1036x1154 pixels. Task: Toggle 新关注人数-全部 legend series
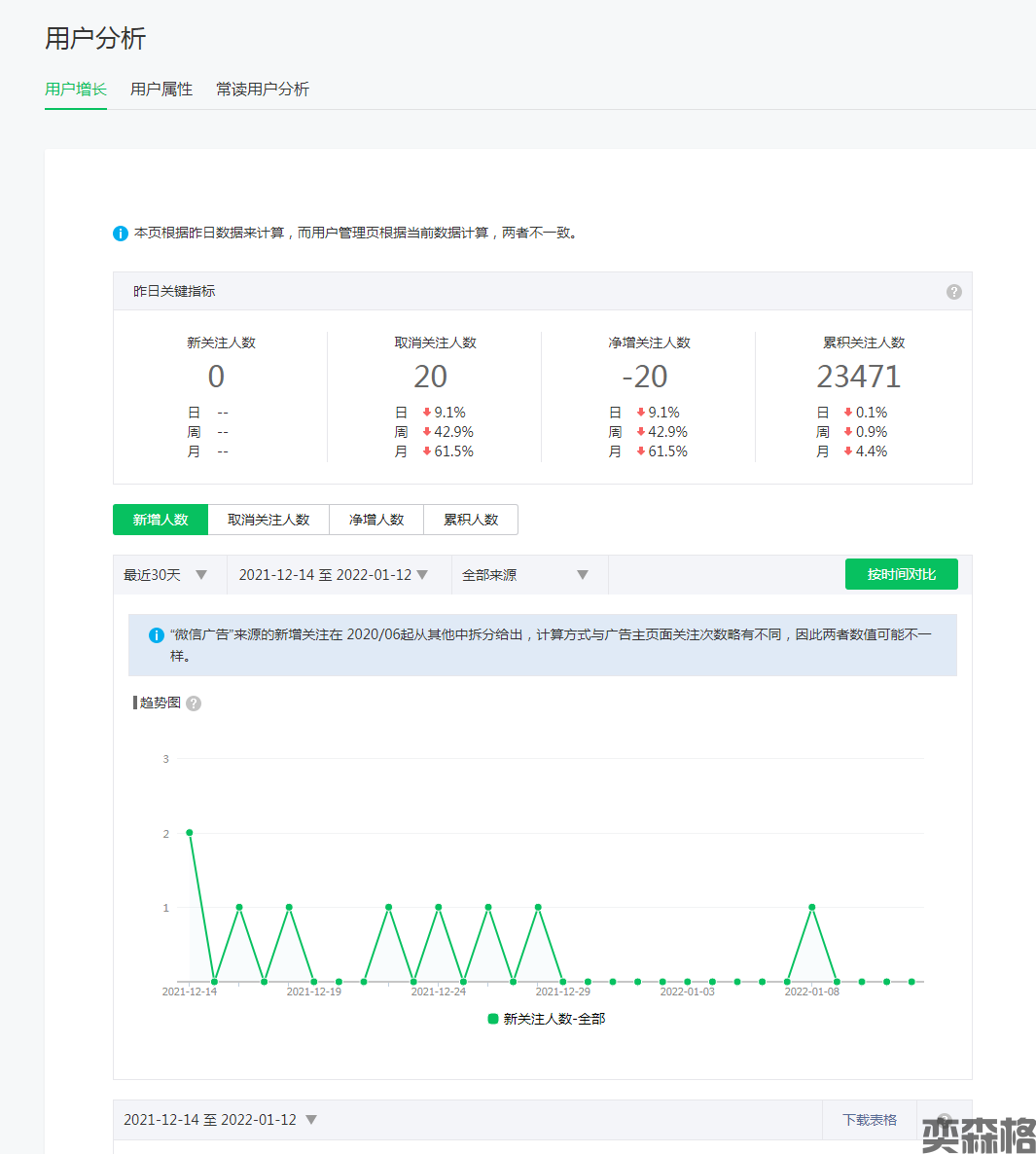(546, 1019)
